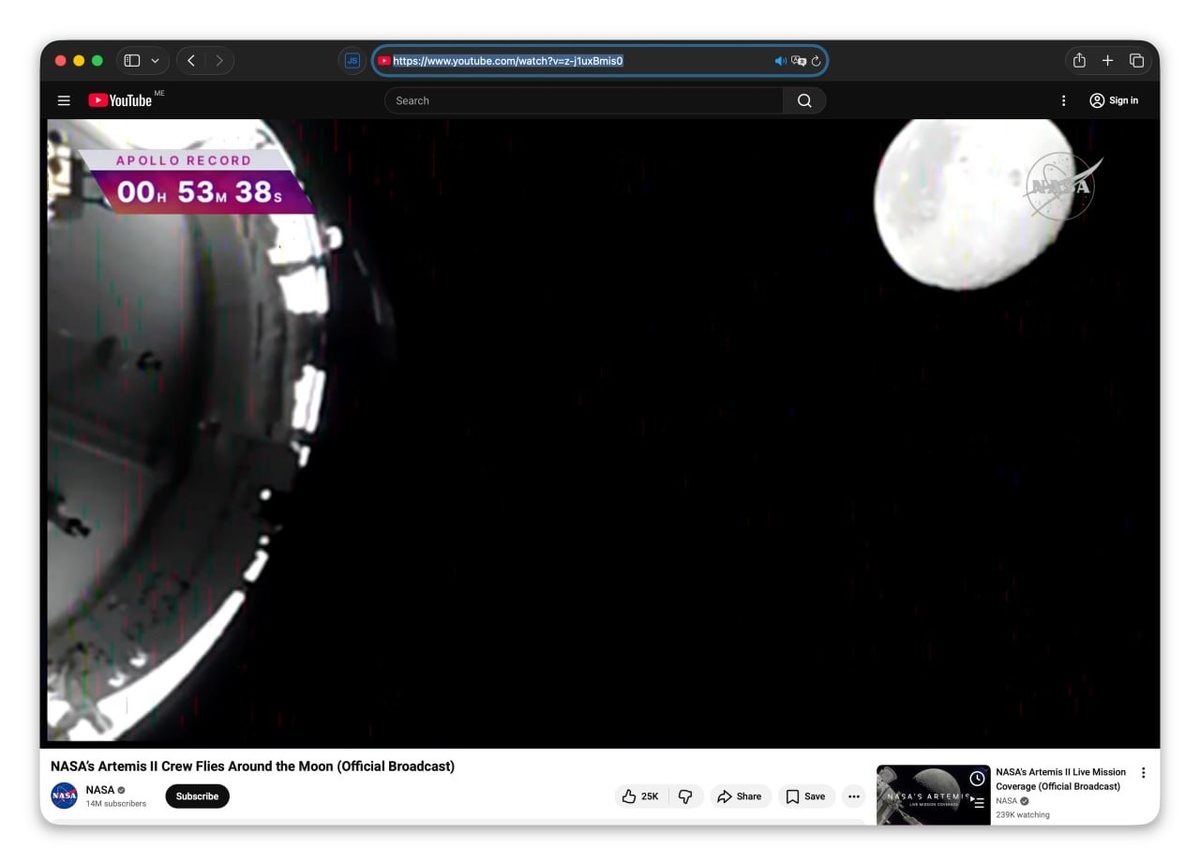
Task: Subscribe to the NASA channel
Action: tap(197, 796)
